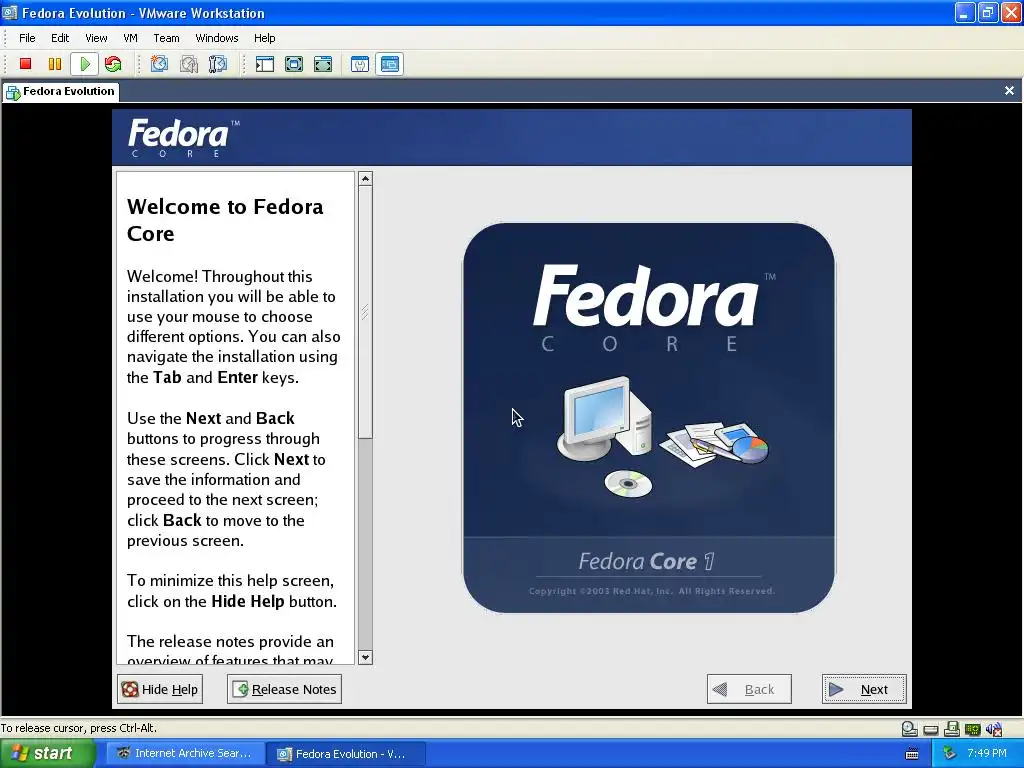Click the grayed Back button
Viewport: 1024px width, 768px height.
[749, 689]
